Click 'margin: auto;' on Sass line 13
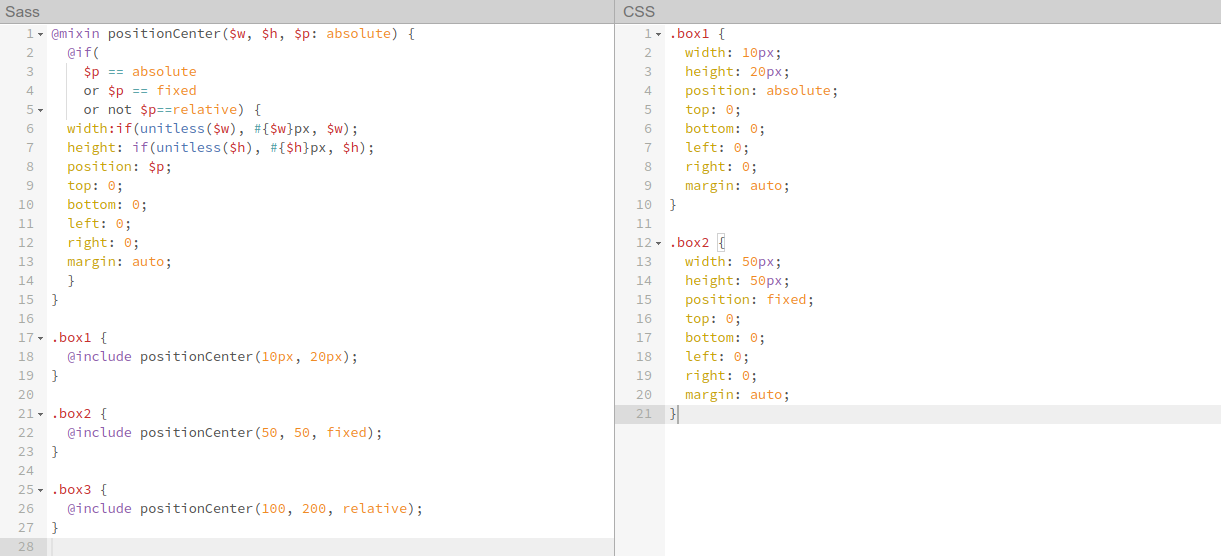This screenshot has width=1221, height=556. click(120, 261)
